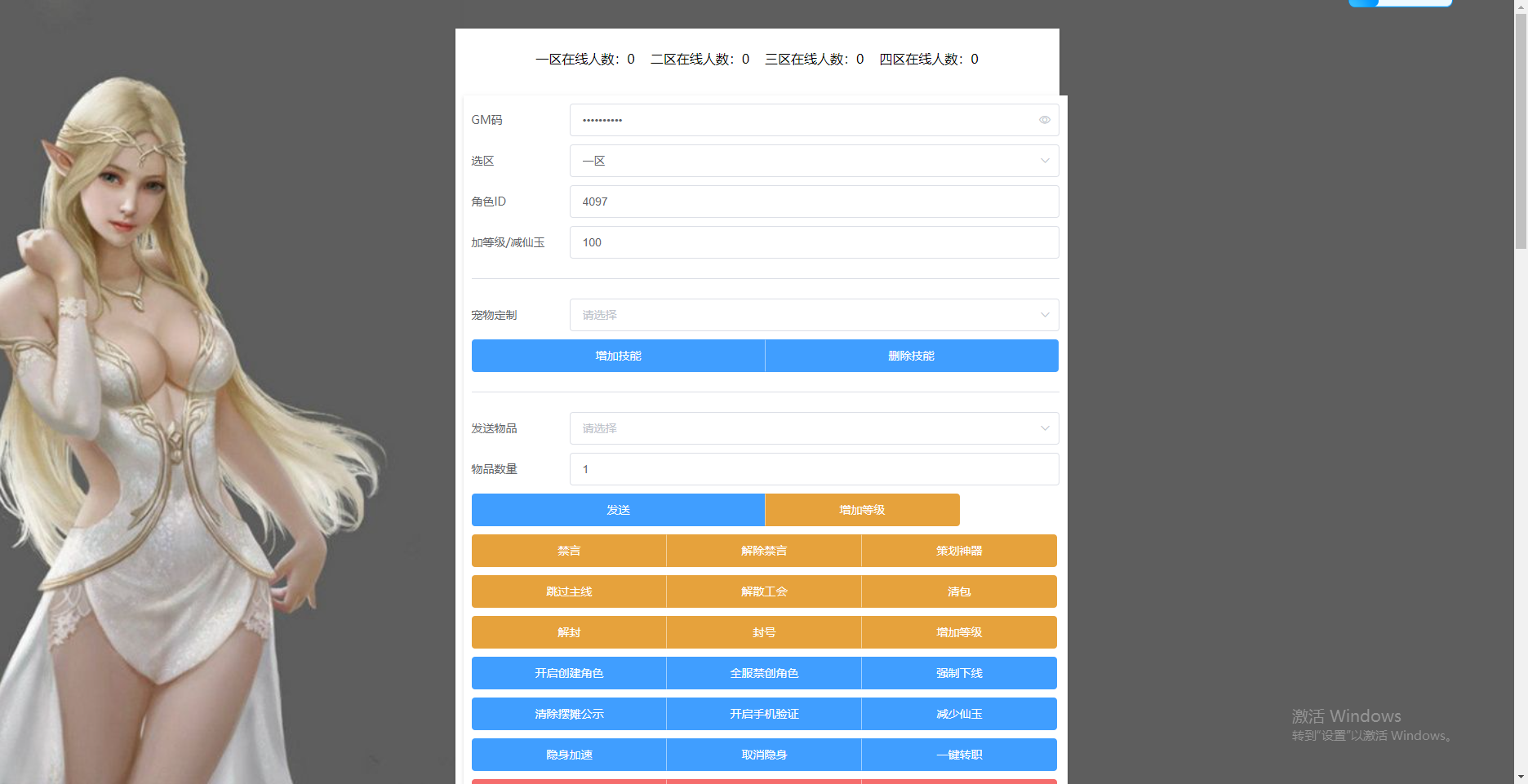Click the 一区在线人数 text
The height and width of the screenshot is (784, 1528).
tap(585, 60)
